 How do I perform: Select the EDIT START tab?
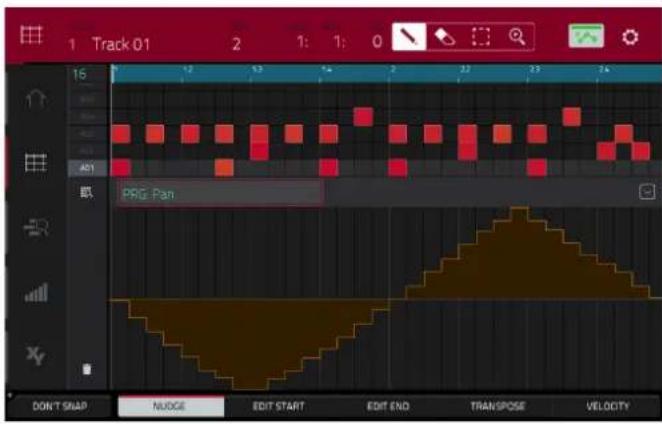(x=279, y=406)
